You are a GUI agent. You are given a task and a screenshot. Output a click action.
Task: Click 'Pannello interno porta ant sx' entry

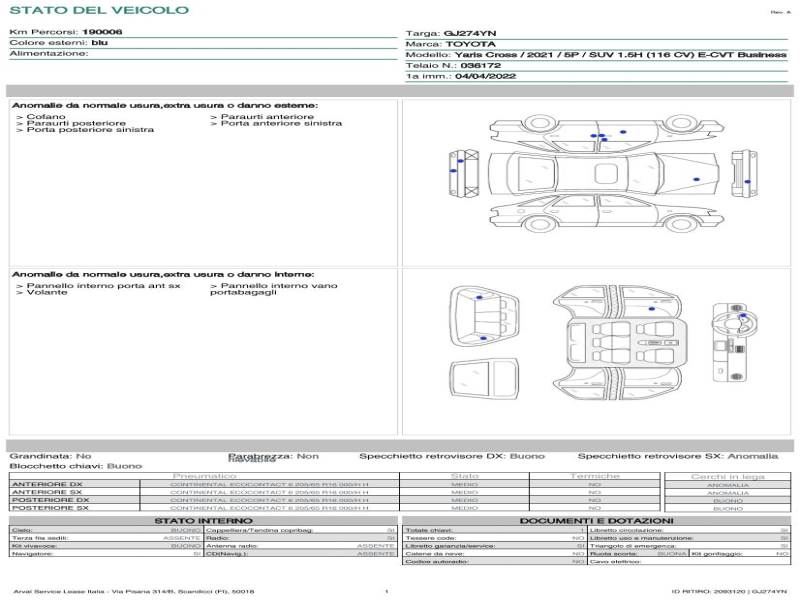point(104,286)
